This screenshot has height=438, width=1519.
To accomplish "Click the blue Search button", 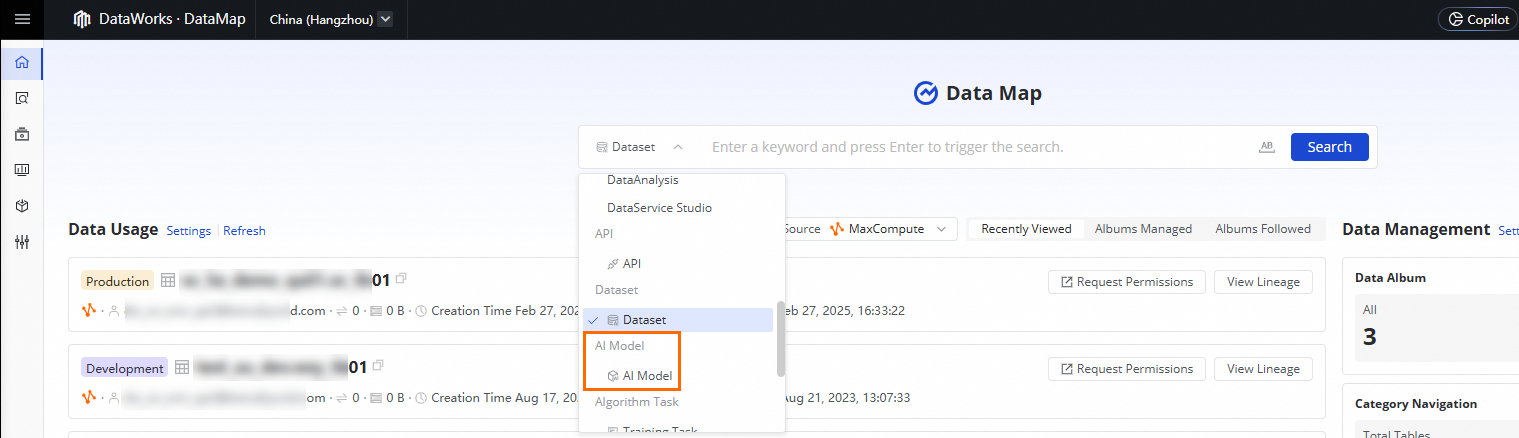I will click(1329, 147).
